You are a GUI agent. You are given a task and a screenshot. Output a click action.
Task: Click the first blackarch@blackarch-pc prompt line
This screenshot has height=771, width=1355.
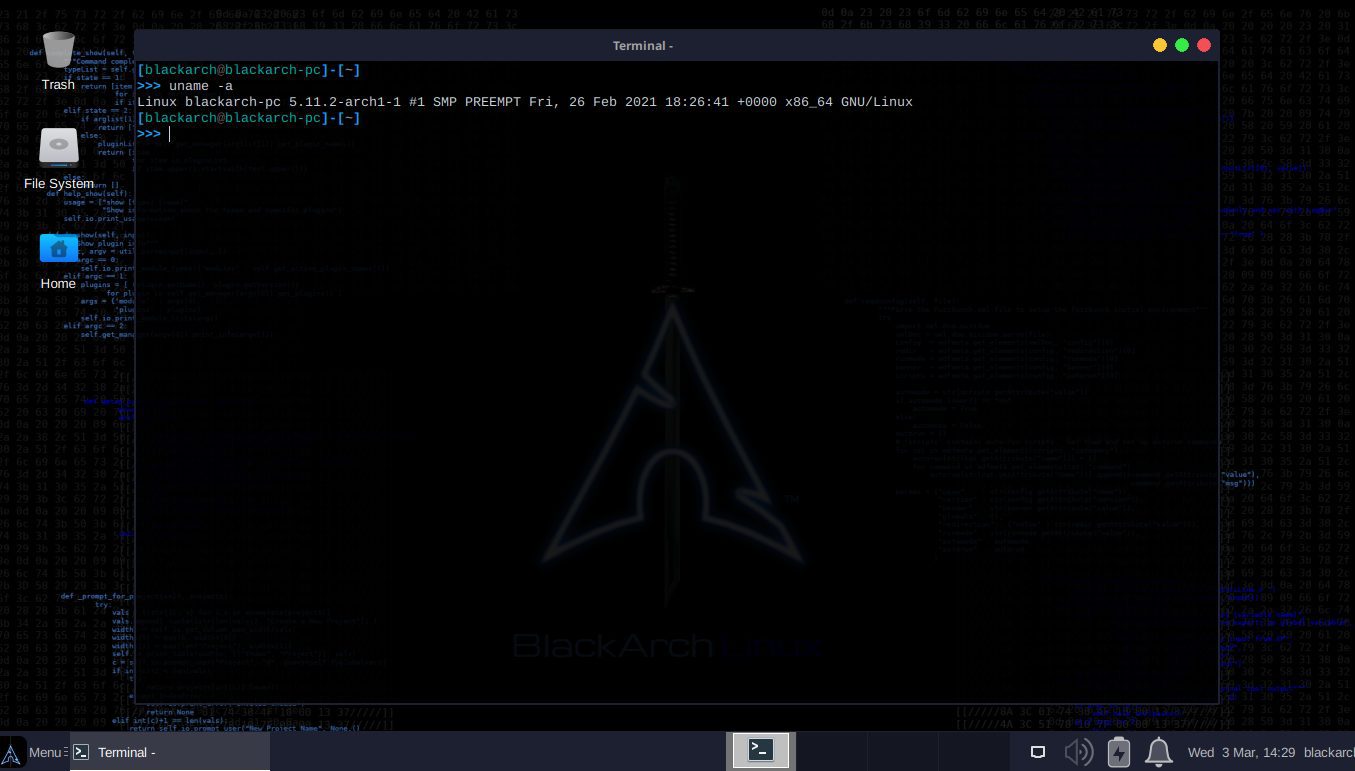(x=248, y=70)
